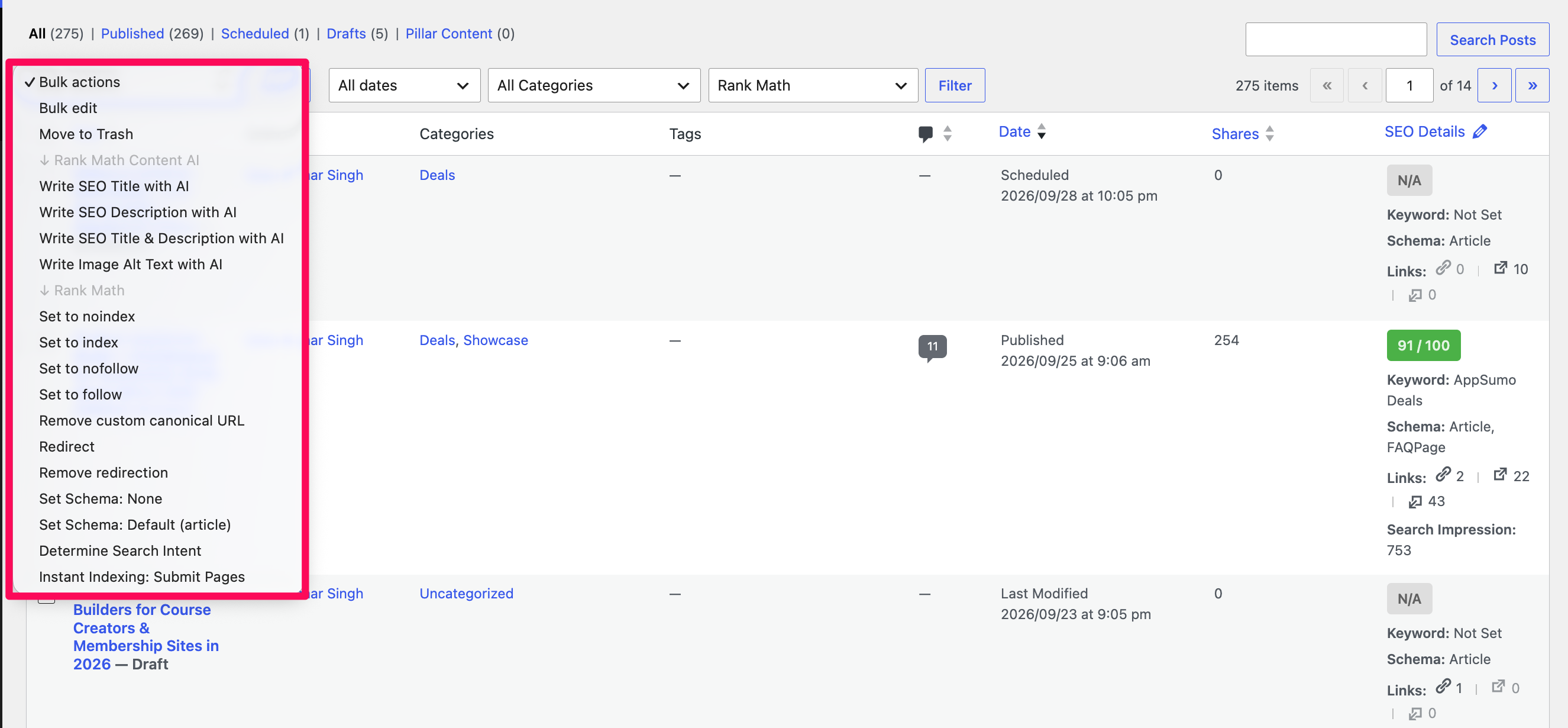Click the pencil icon beside SEO Details
This screenshot has width=1568, height=728.
tap(1480, 131)
